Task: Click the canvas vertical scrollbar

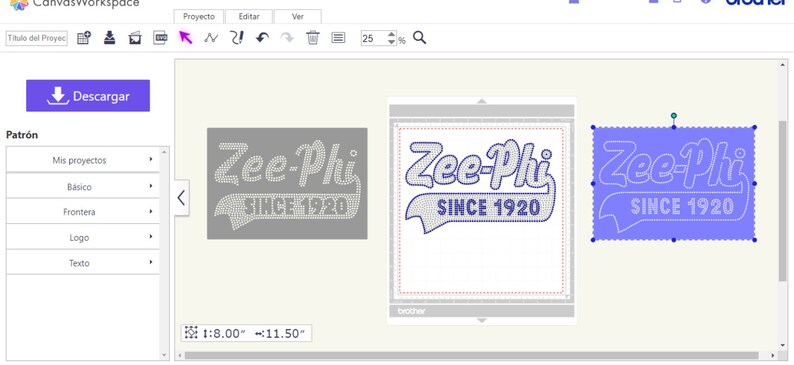Action: click(783, 201)
